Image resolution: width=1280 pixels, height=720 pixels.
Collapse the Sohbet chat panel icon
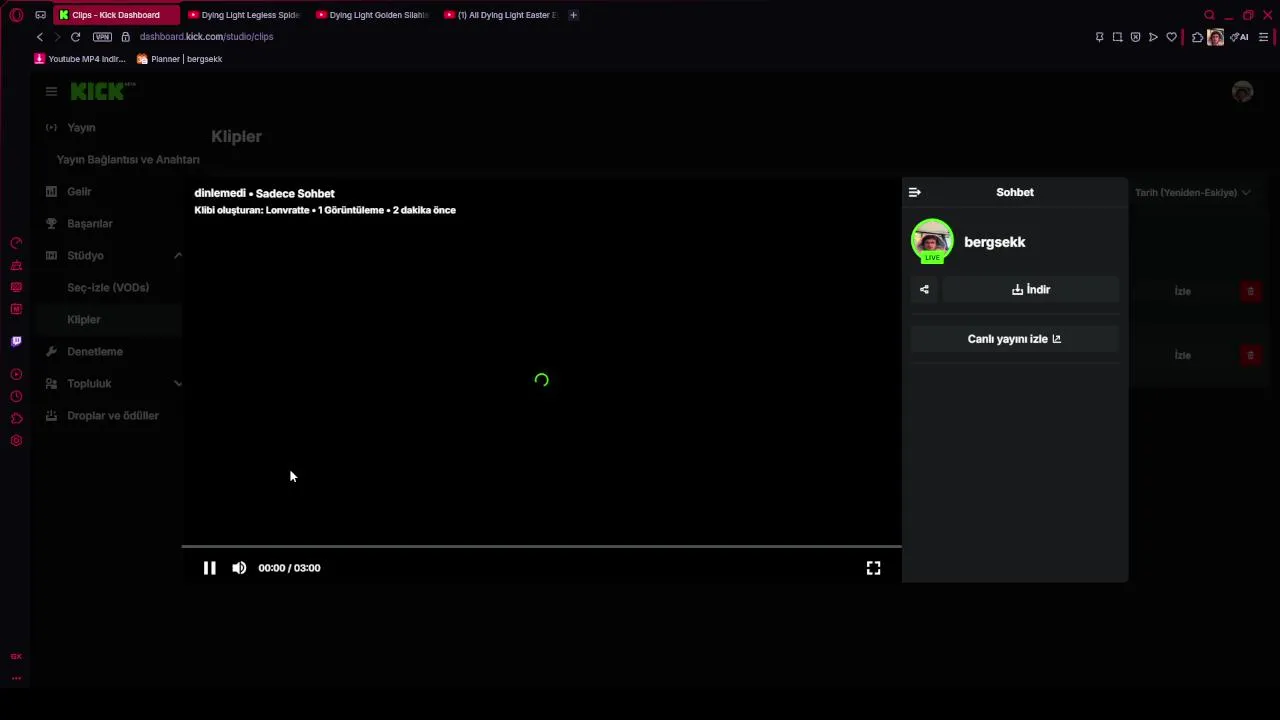914,192
